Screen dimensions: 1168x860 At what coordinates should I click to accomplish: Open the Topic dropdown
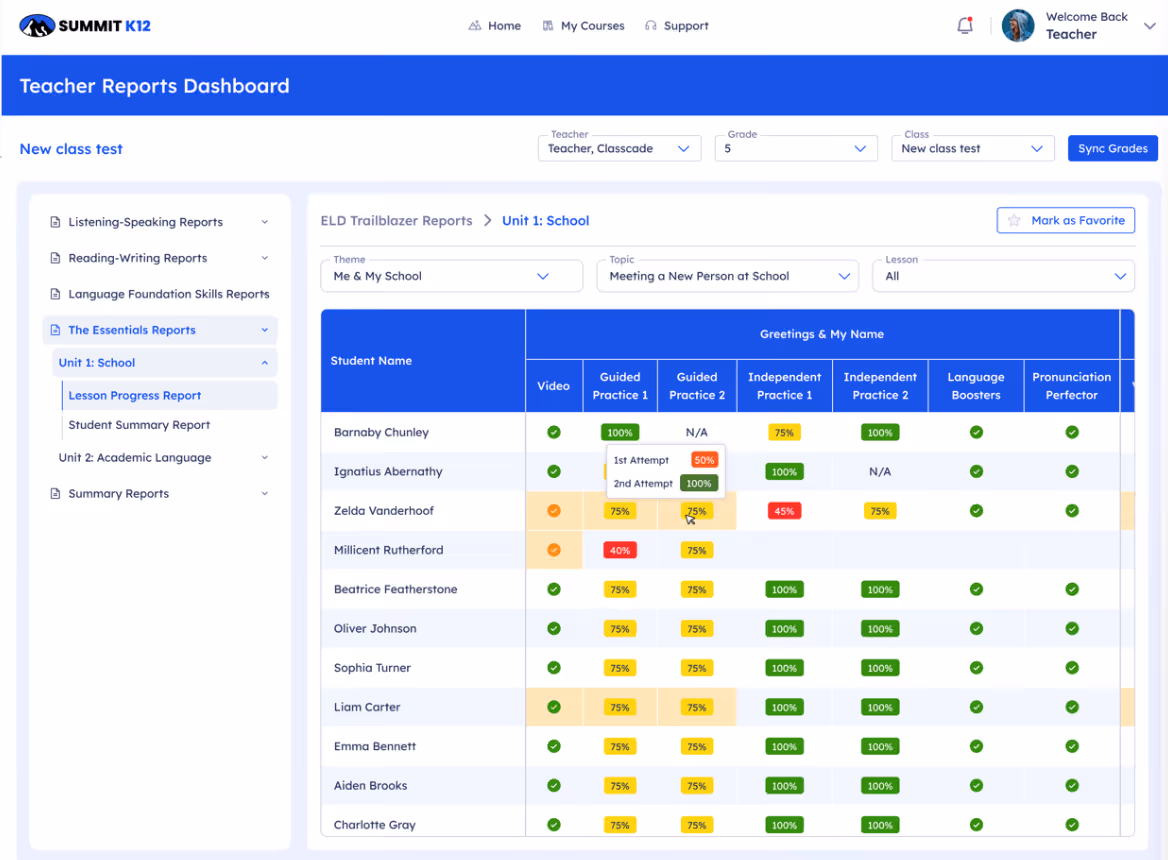(x=727, y=276)
